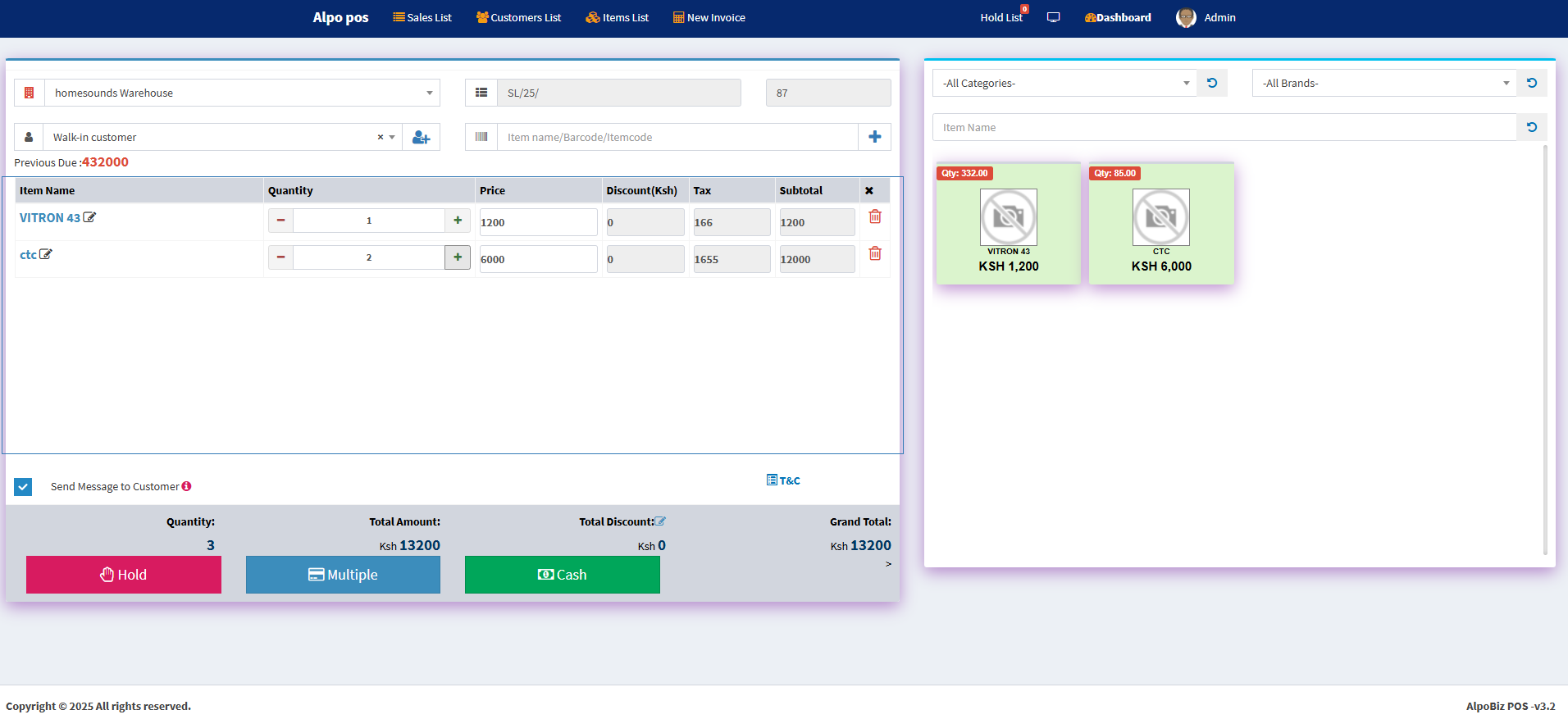1568x719 pixels.
Task: Put the sale on Hold
Action: click(124, 575)
